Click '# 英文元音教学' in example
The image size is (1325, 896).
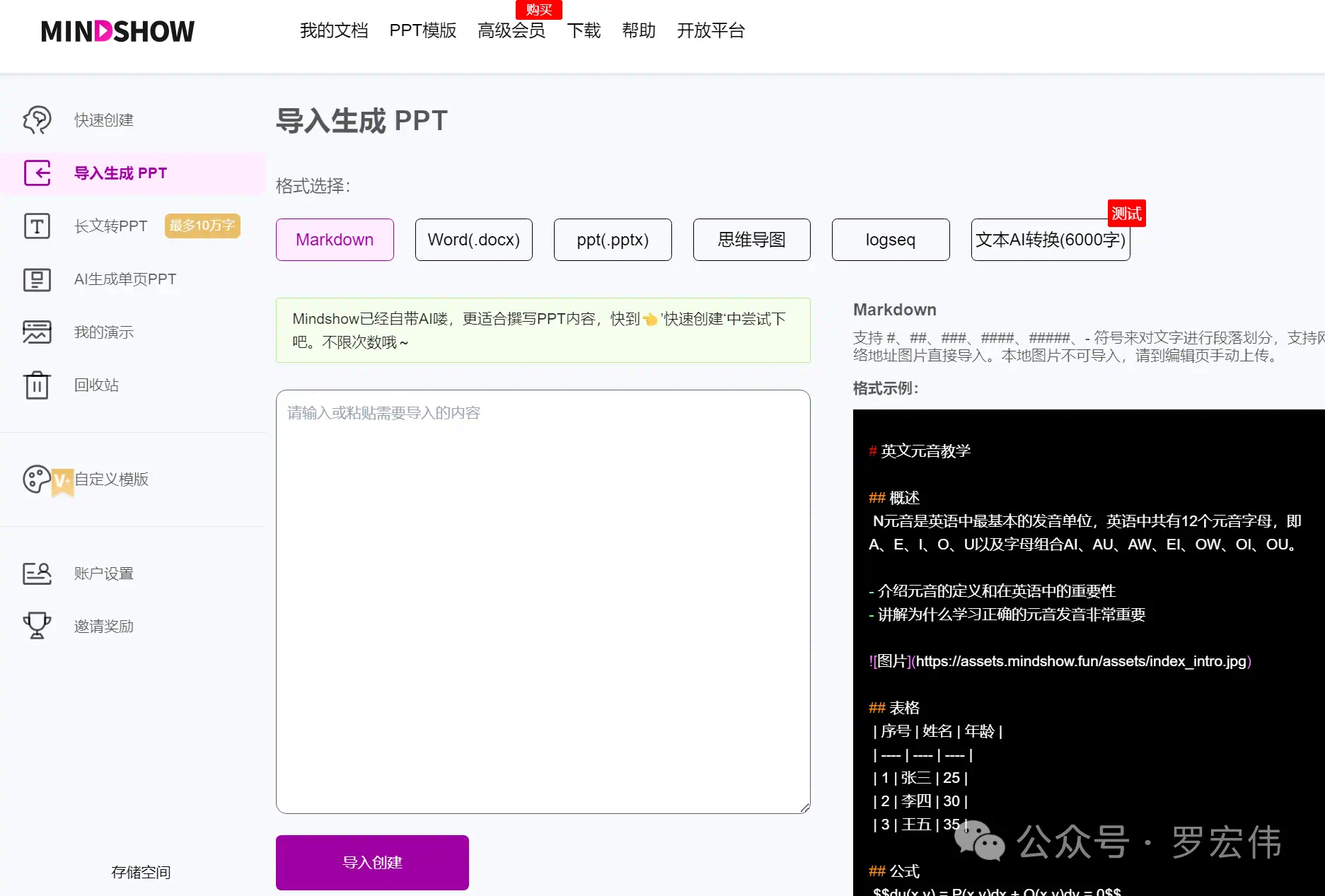(x=920, y=451)
